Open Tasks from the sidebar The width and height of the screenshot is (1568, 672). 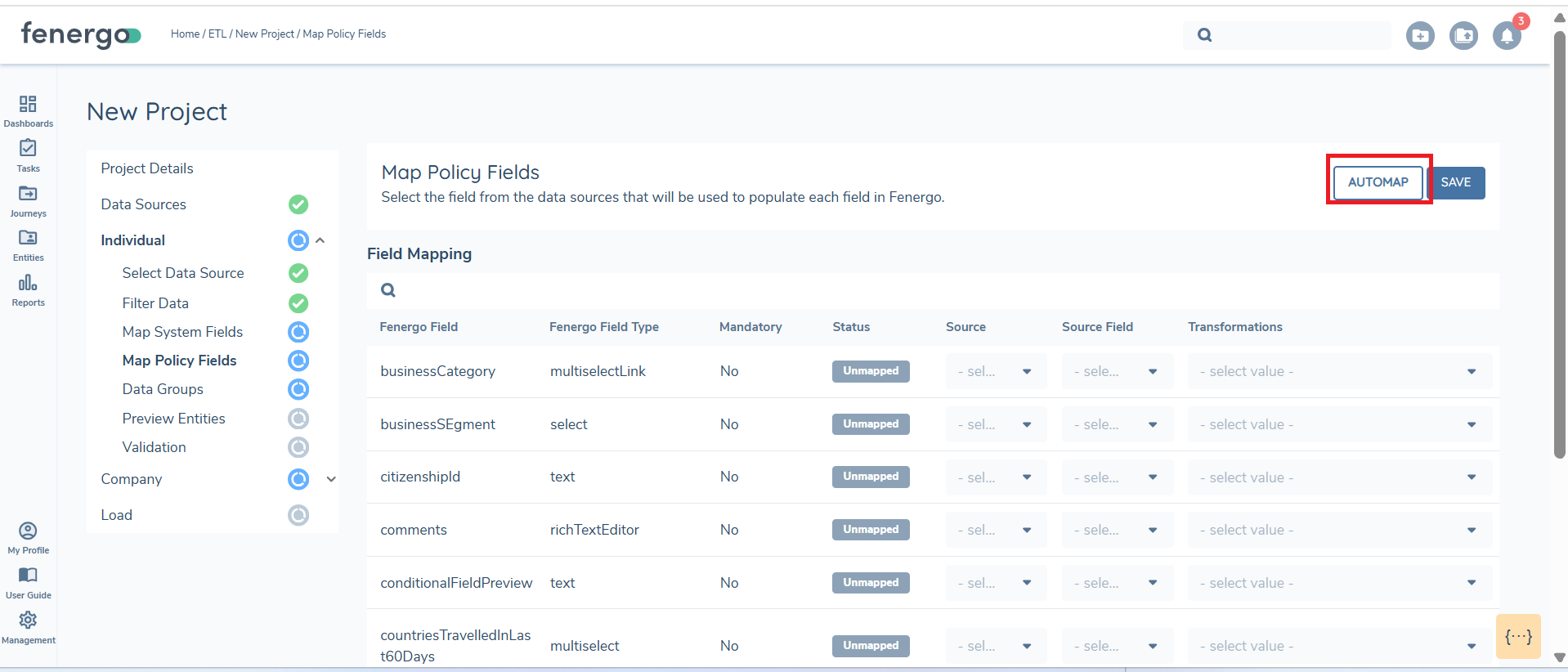(x=28, y=149)
